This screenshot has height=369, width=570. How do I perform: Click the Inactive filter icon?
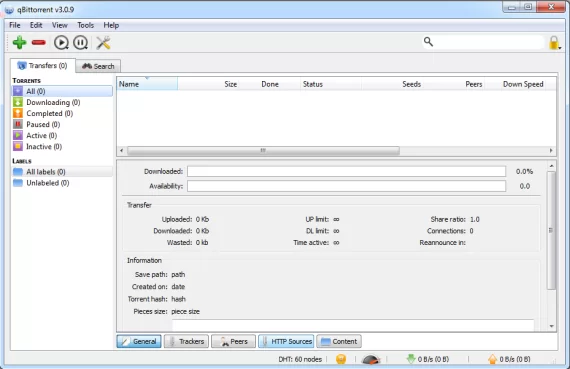point(18,147)
